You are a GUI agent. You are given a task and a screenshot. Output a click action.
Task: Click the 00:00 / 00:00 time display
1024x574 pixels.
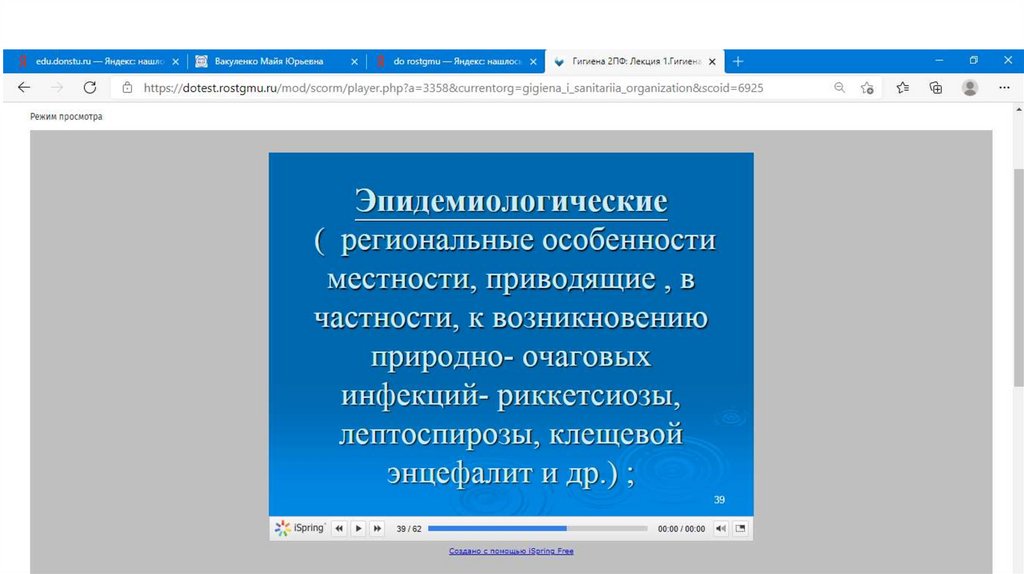tap(681, 529)
